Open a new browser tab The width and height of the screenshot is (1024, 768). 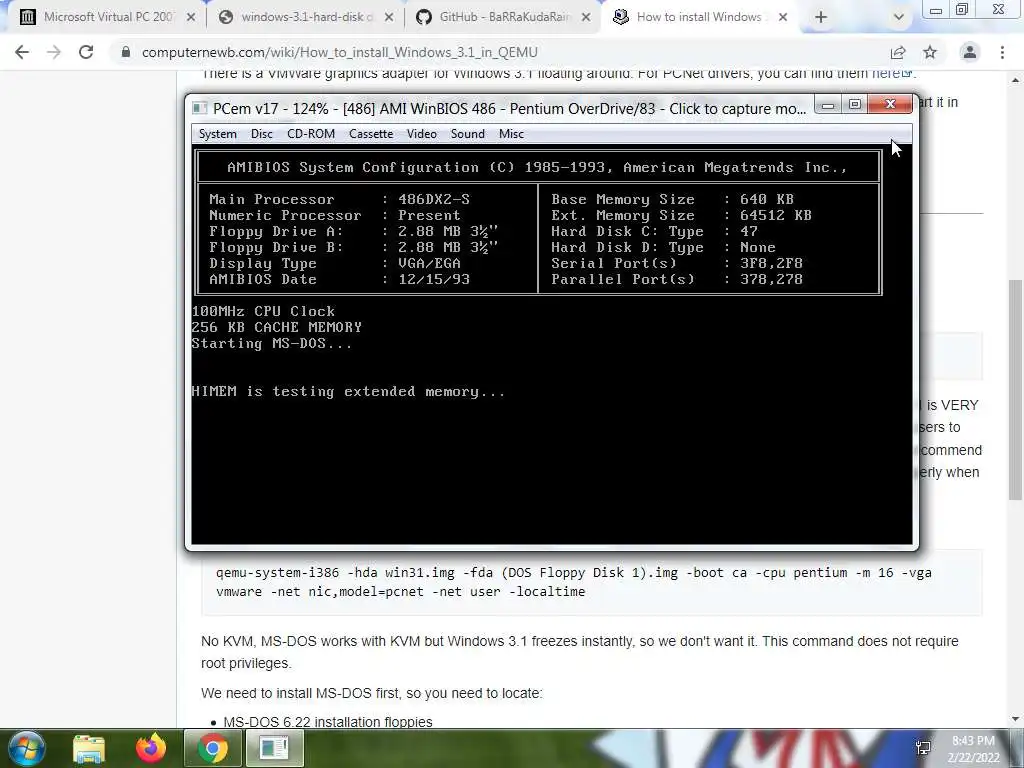point(821,18)
